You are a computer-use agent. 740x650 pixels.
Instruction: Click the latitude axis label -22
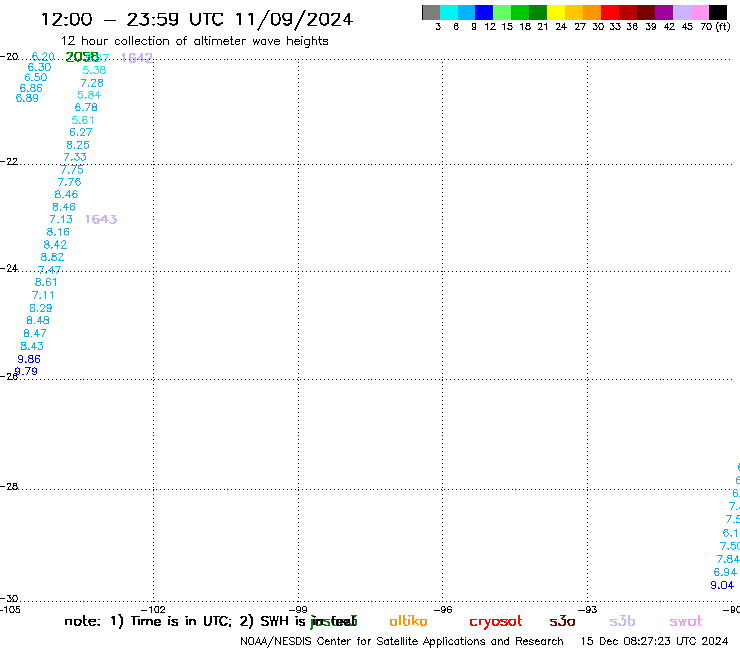click(9, 161)
